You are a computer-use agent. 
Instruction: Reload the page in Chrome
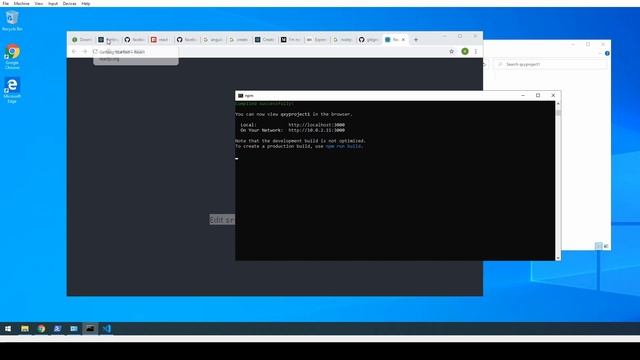(x=95, y=51)
